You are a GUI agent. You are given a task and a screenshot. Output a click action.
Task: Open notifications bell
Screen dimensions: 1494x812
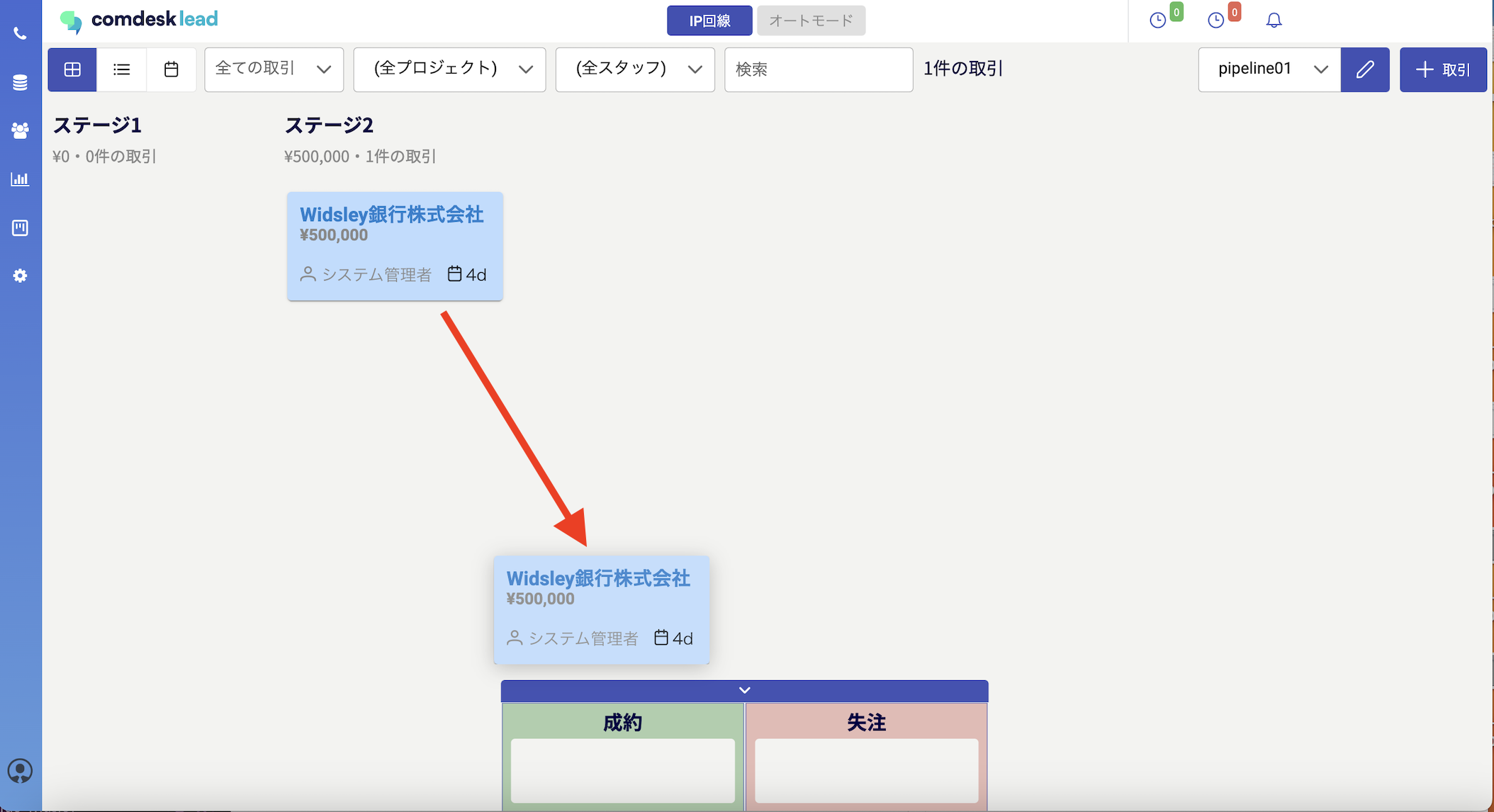[x=1274, y=21]
